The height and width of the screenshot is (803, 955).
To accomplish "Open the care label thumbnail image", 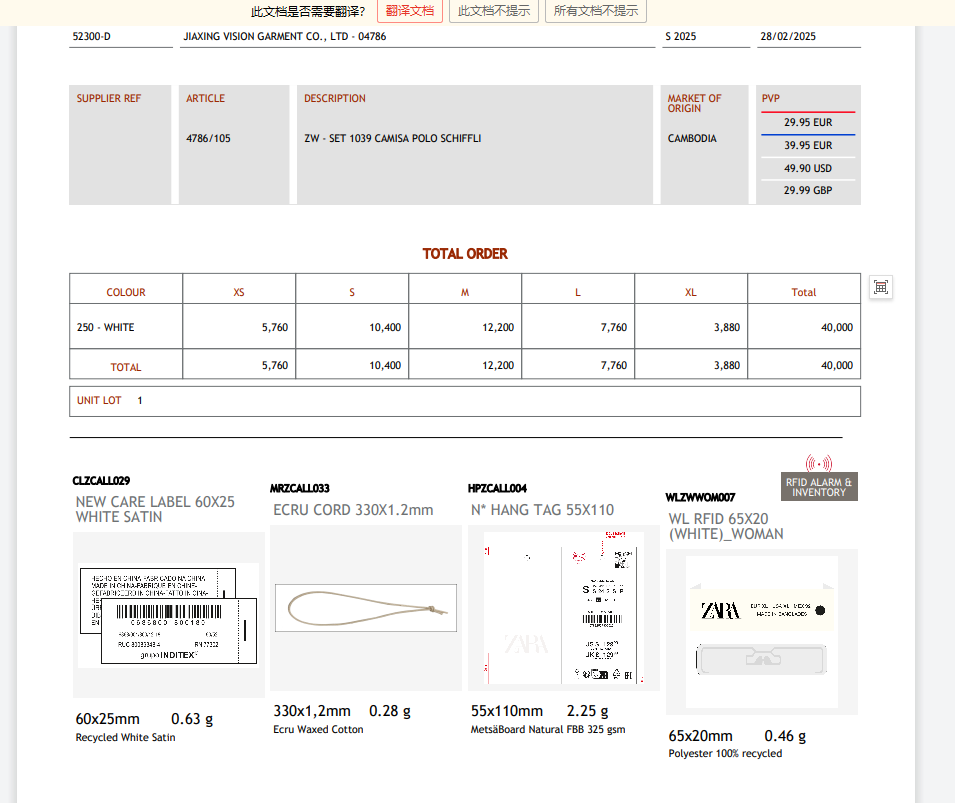I will [168, 615].
